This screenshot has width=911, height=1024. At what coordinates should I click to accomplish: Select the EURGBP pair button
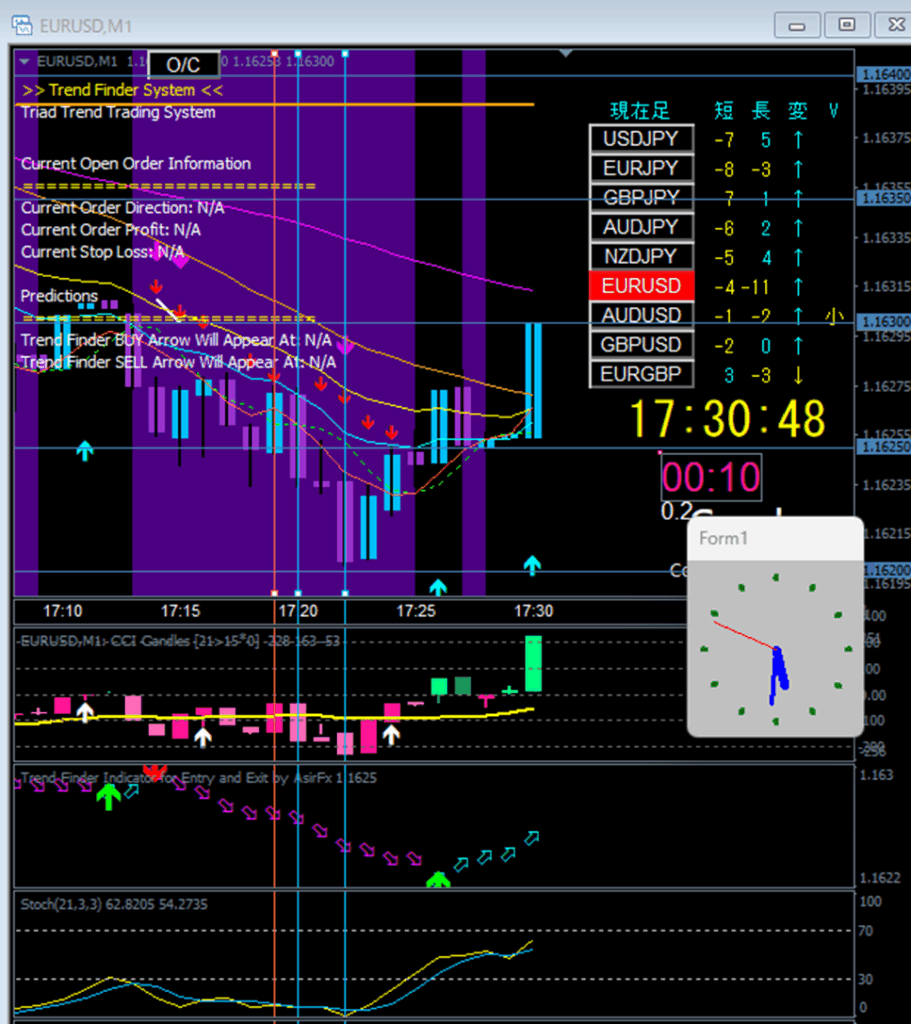point(641,375)
